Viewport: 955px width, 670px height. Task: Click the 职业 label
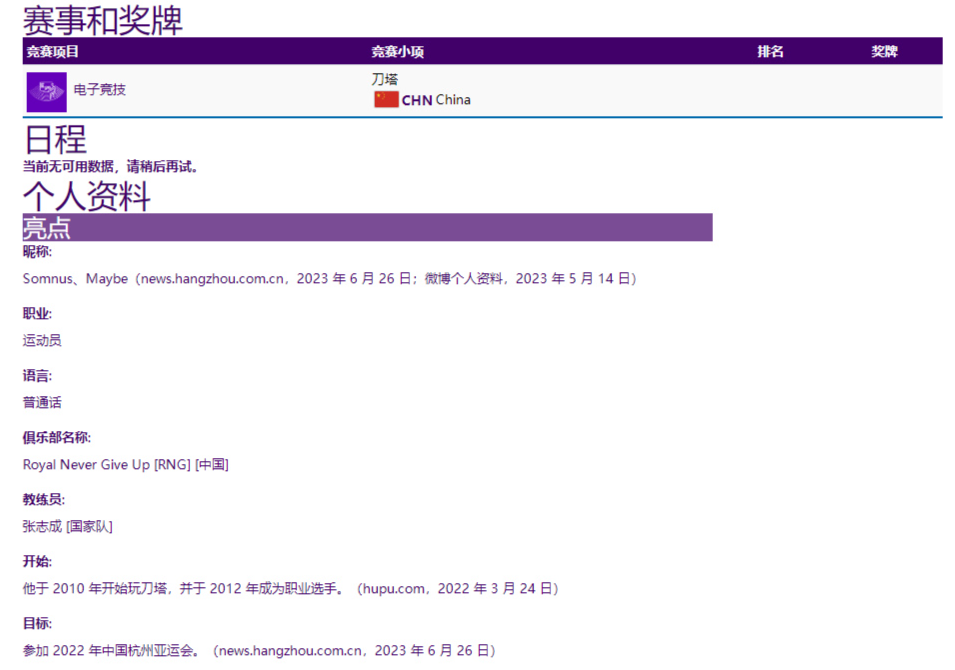(x=37, y=314)
